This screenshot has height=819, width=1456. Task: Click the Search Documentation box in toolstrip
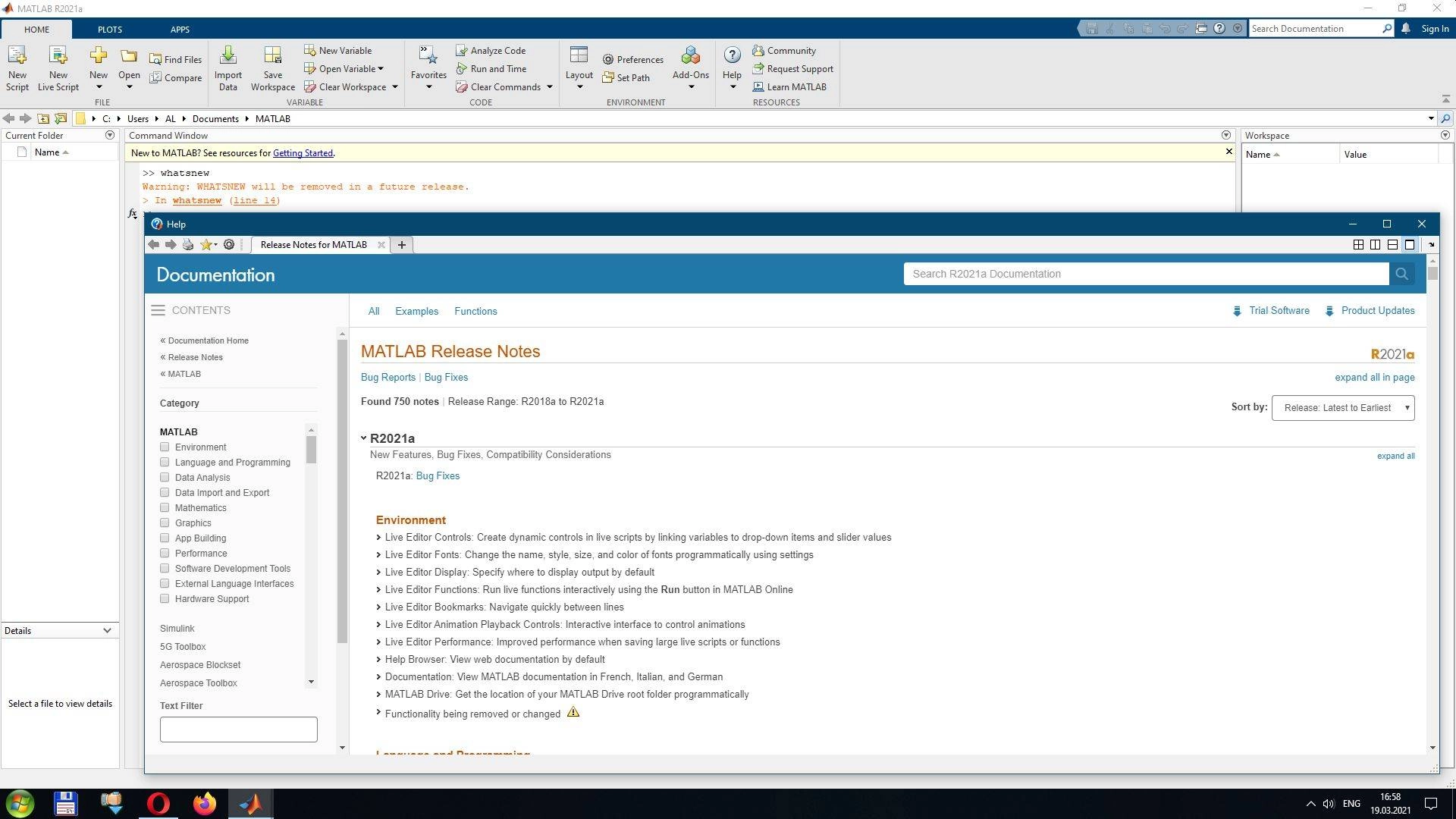(1316, 28)
